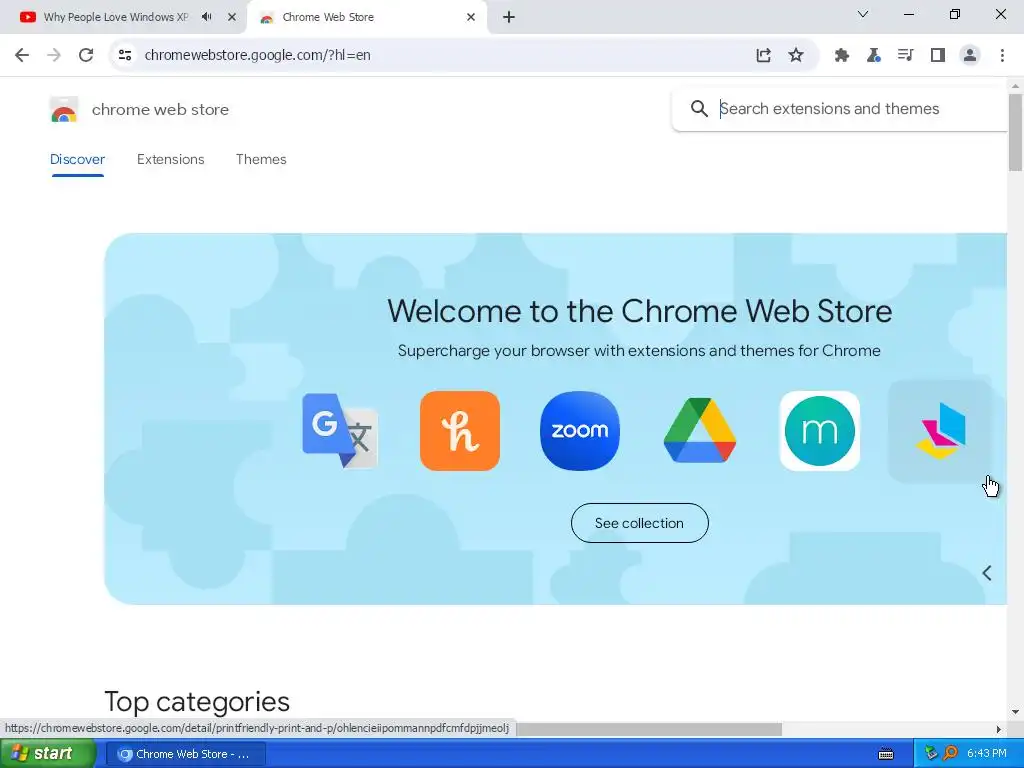This screenshot has height=768, width=1024.
Task: Open the Chrome Labs flask icon
Action: [874, 55]
